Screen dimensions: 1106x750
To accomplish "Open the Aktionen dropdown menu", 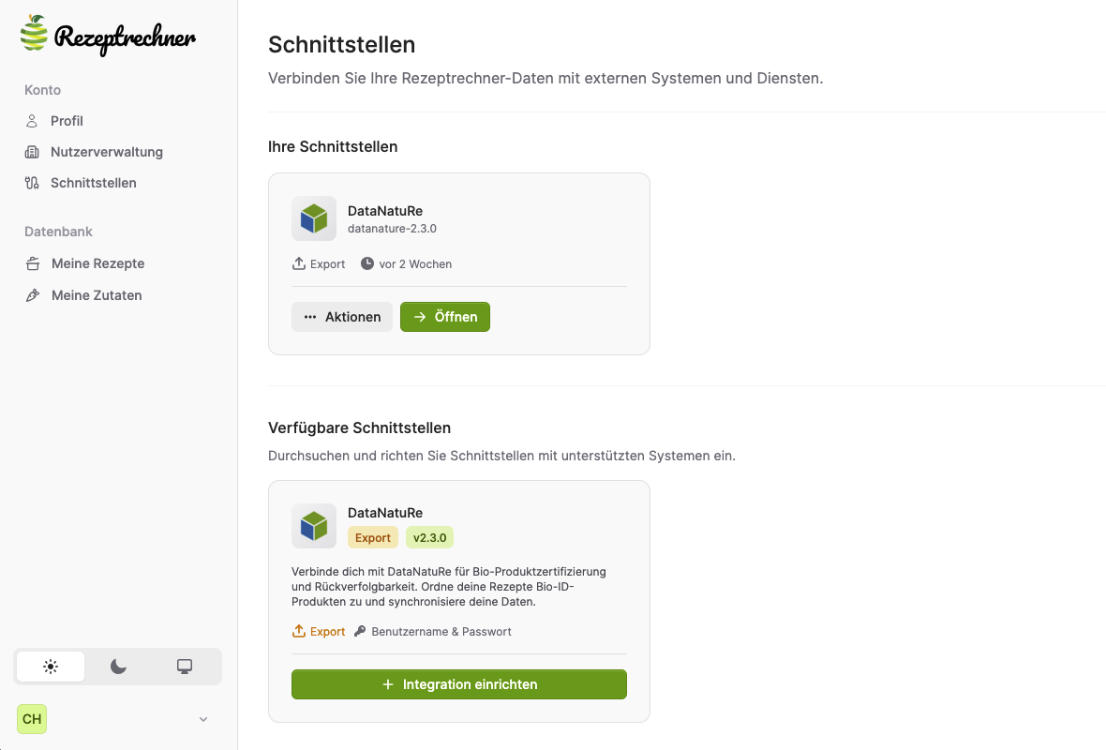I will (342, 316).
